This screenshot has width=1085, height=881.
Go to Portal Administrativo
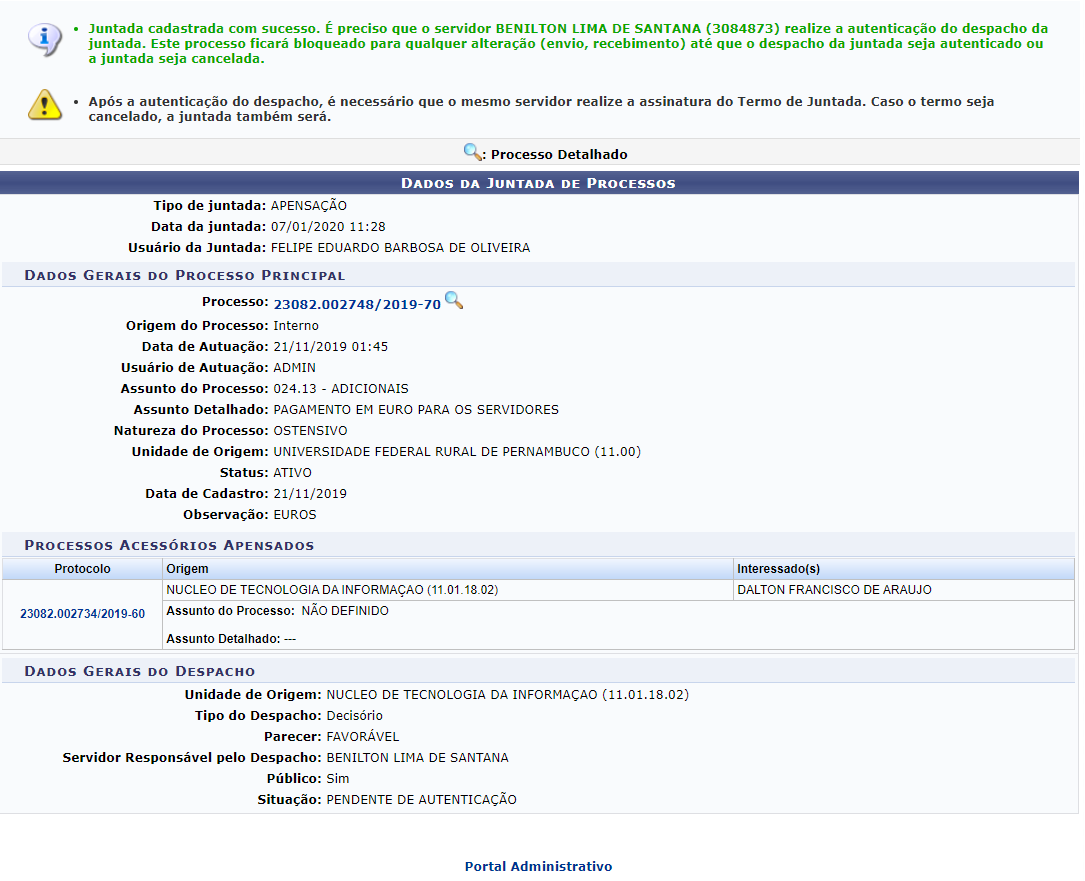click(x=538, y=866)
